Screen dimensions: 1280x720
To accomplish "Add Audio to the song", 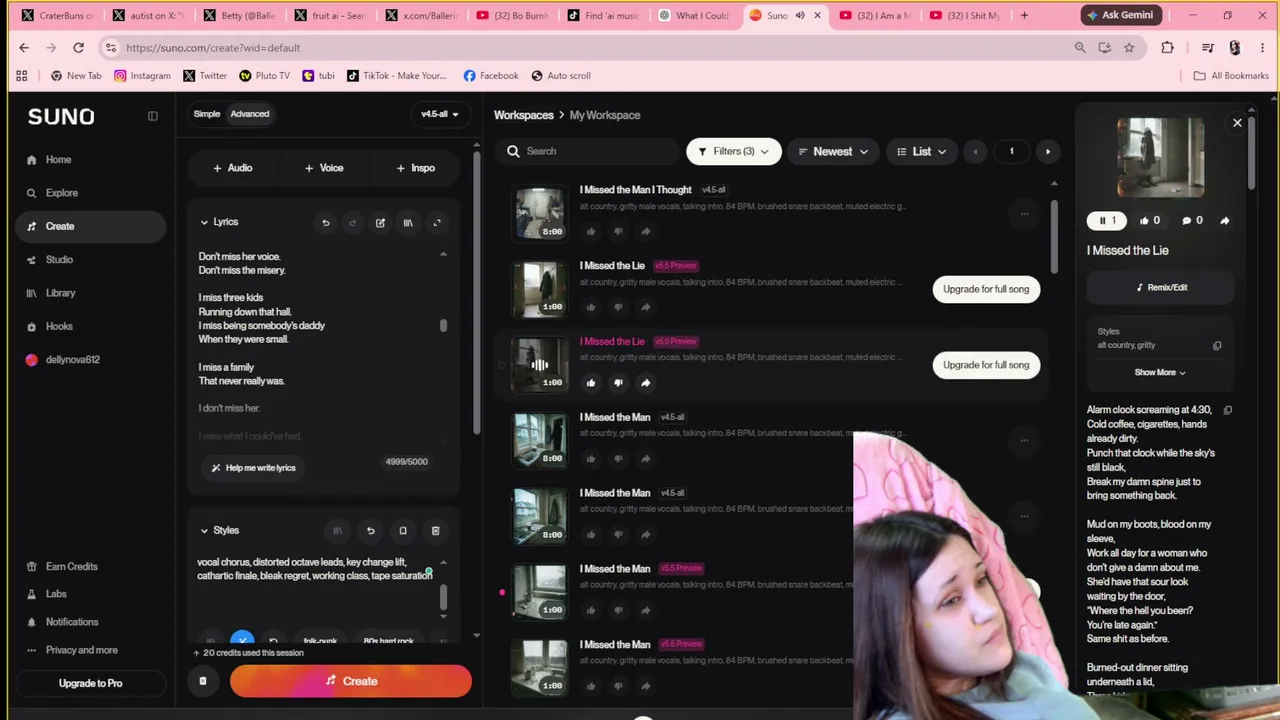I will tap(233, 168).
